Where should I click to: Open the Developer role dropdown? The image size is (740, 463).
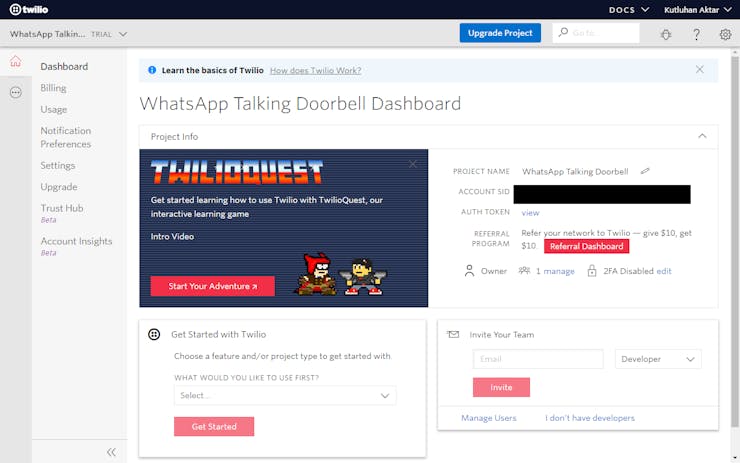click(x=658, y=359)
